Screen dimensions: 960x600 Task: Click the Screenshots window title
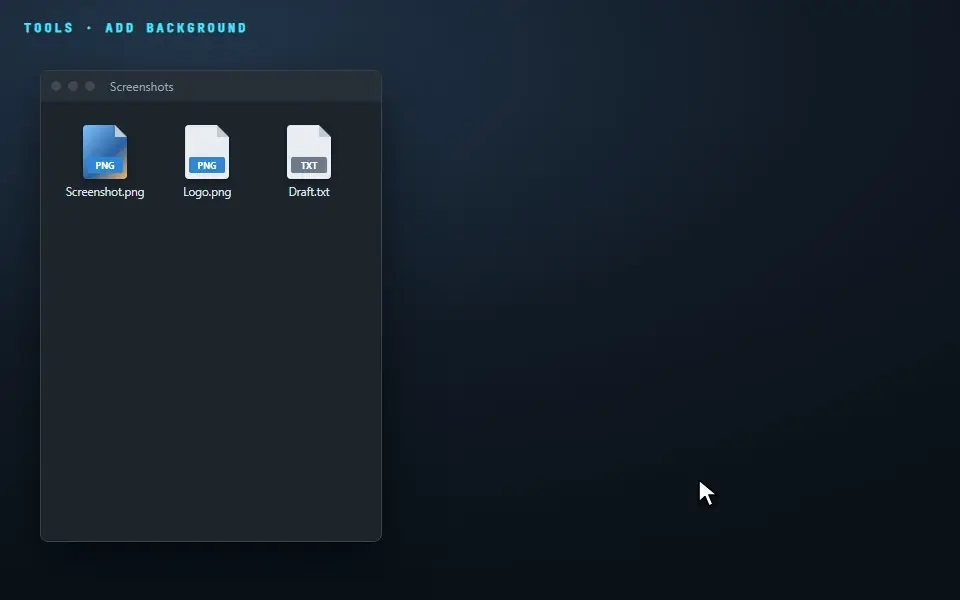point(141,87)
